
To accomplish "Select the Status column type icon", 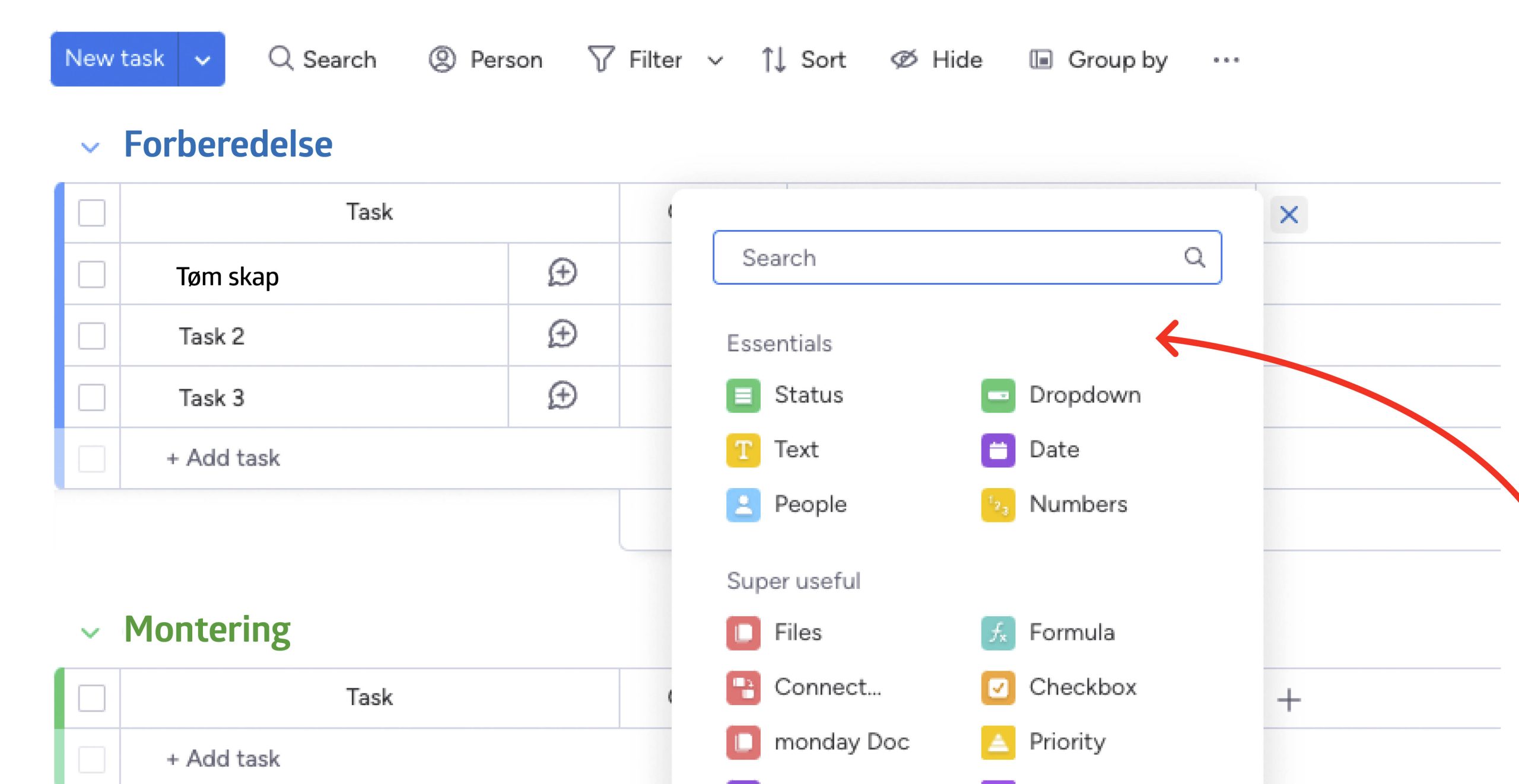I will (x=743, y=396).
